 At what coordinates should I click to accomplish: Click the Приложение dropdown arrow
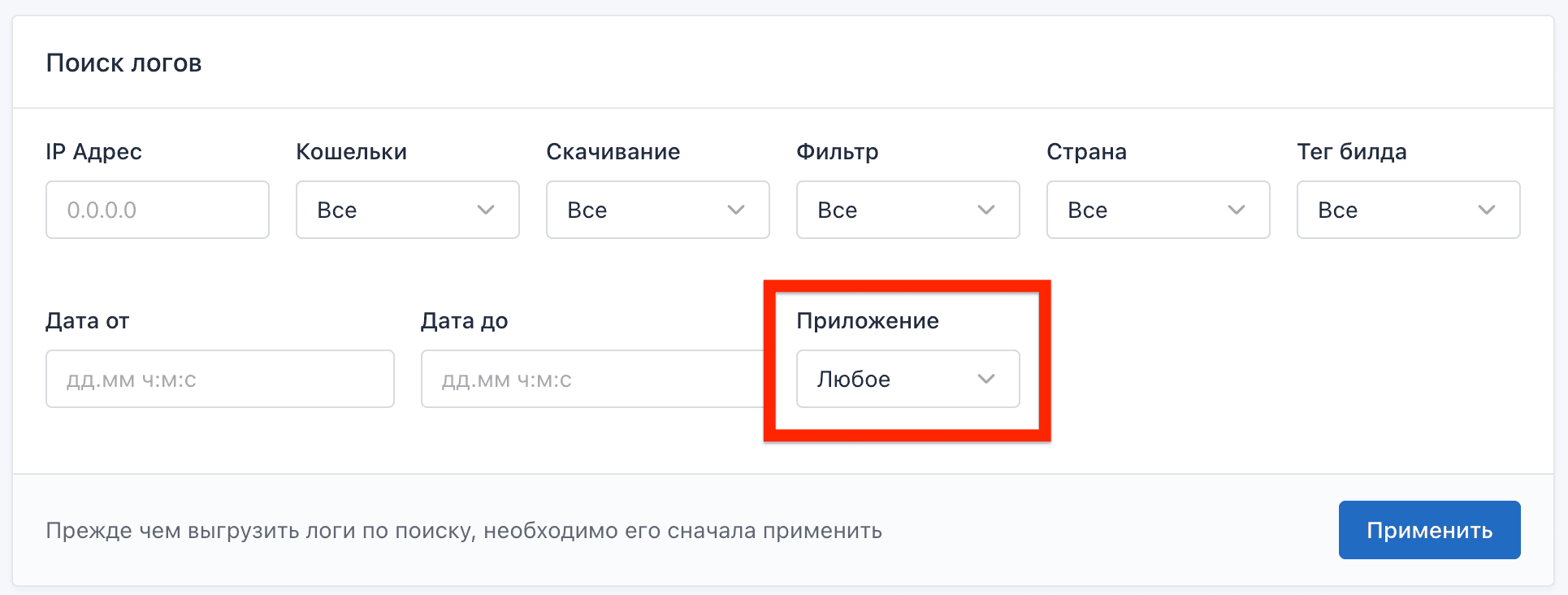click(987, 379)
